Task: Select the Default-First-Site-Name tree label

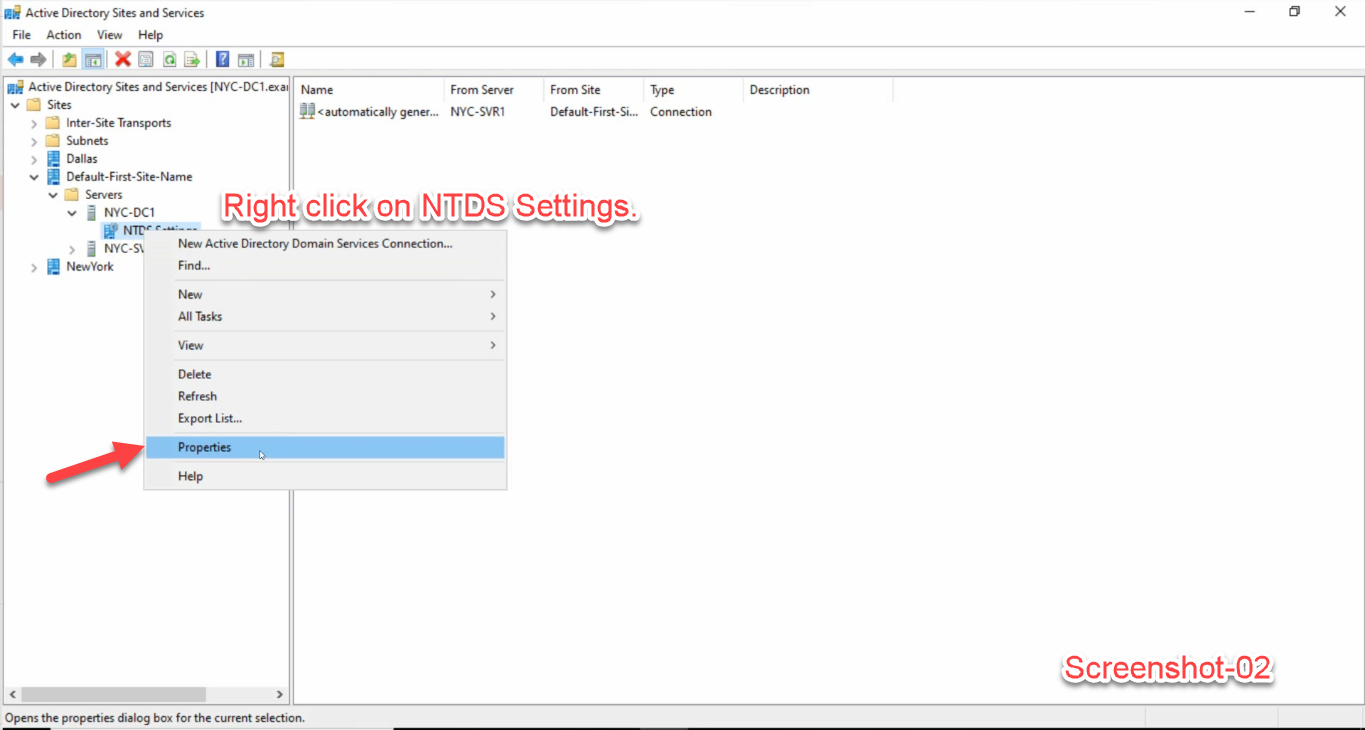Action: (129, 177)
